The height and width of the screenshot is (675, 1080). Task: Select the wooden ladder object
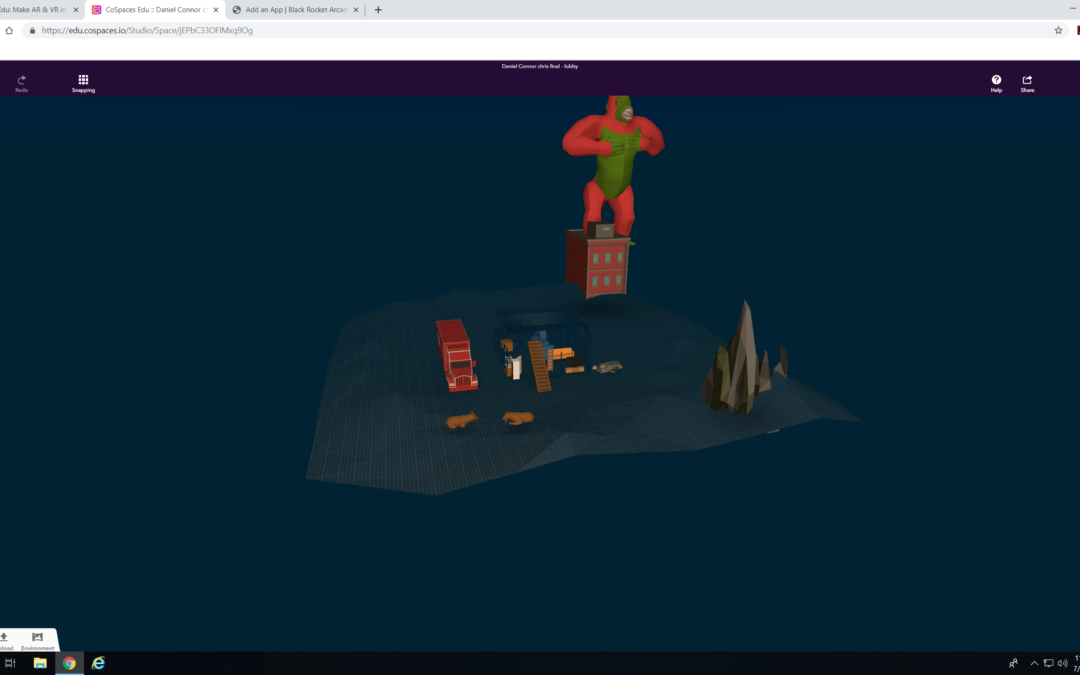pyautogui.click(x=539, y=366)
